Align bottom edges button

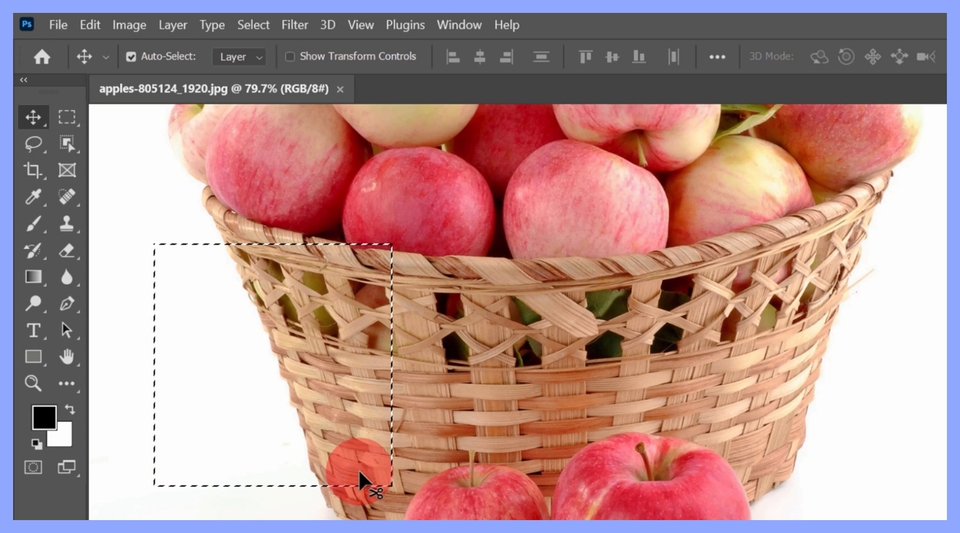(639, 57)
